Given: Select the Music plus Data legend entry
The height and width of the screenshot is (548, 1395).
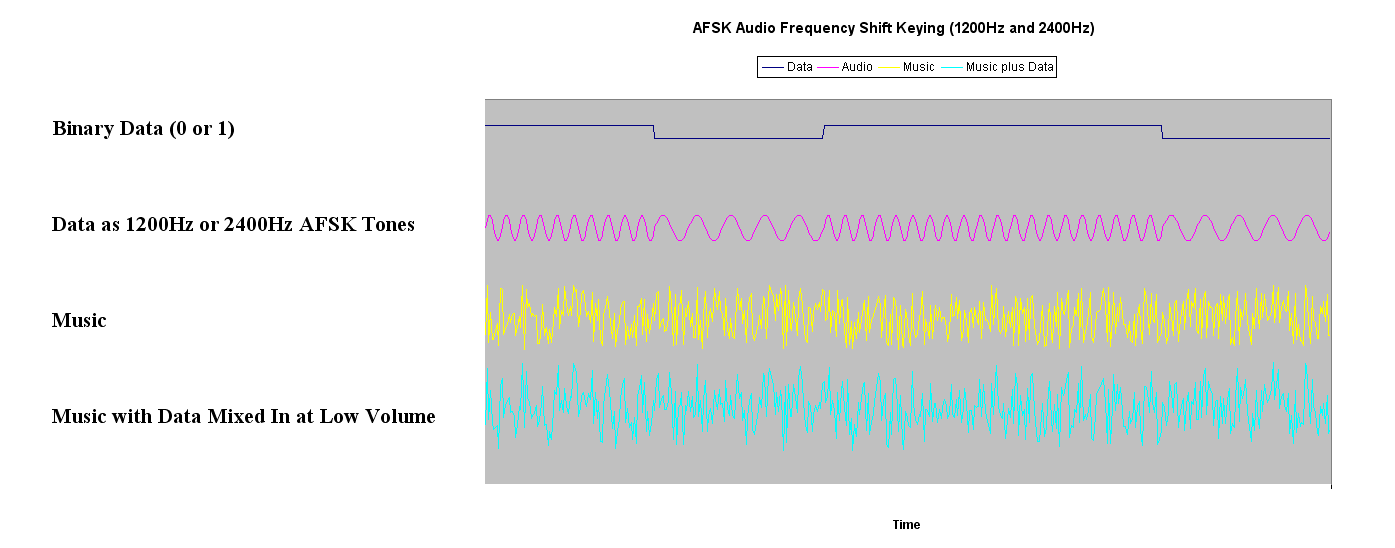Looking at the screenshot, I should pos(1009,67).
